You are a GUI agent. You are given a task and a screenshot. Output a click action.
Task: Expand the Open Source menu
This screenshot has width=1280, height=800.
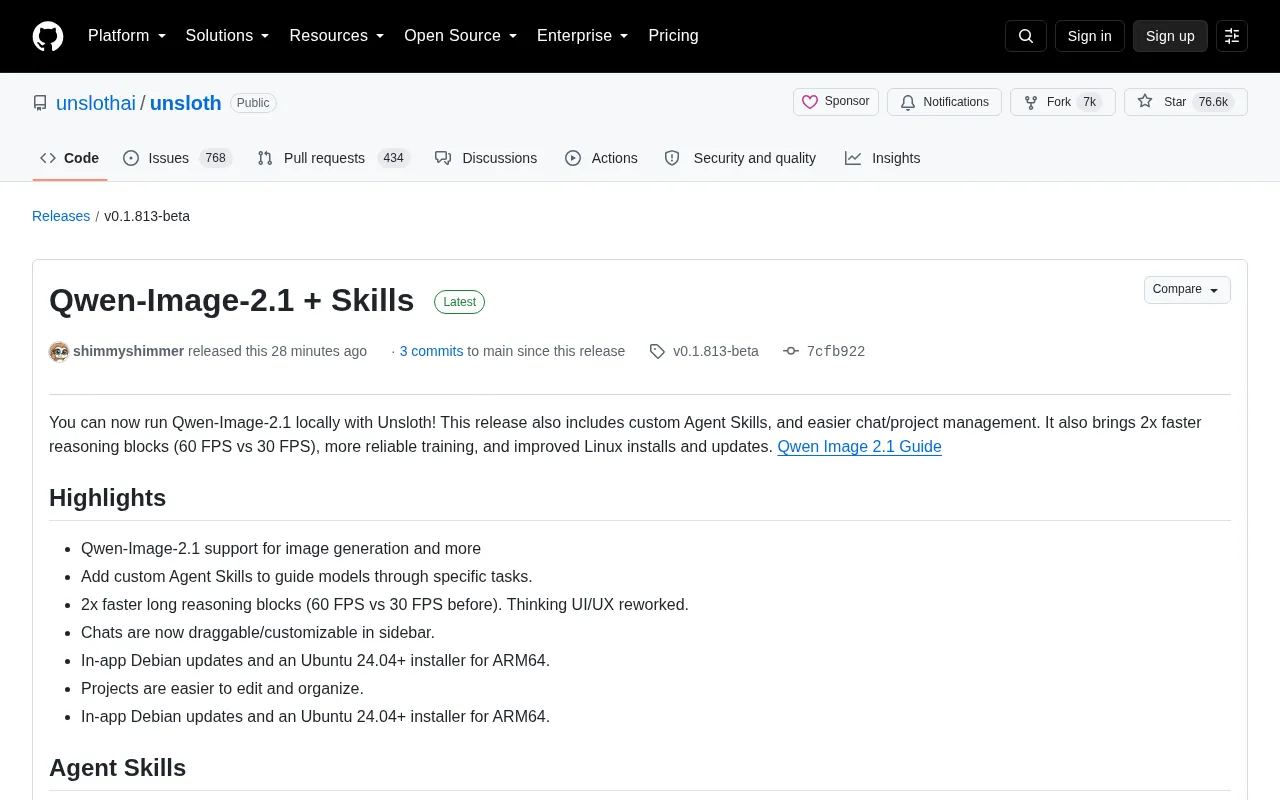click(461, 36)
